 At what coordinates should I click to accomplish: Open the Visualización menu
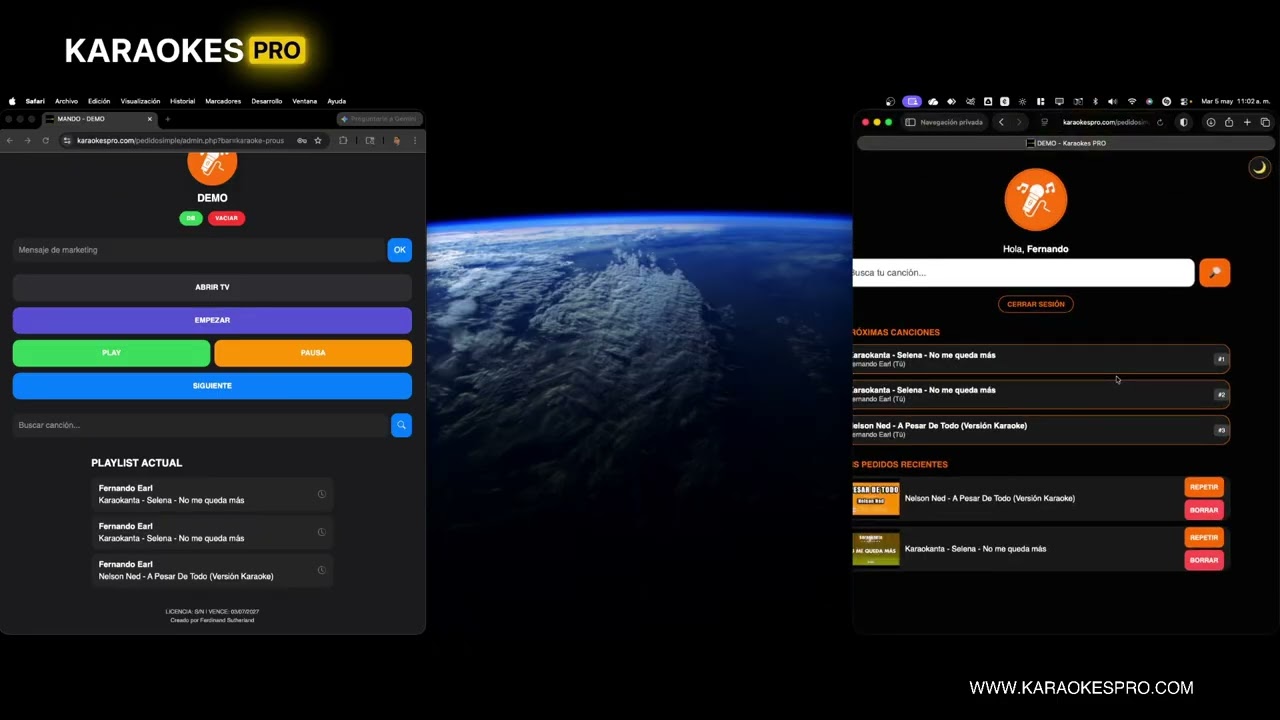click(140, 101)
